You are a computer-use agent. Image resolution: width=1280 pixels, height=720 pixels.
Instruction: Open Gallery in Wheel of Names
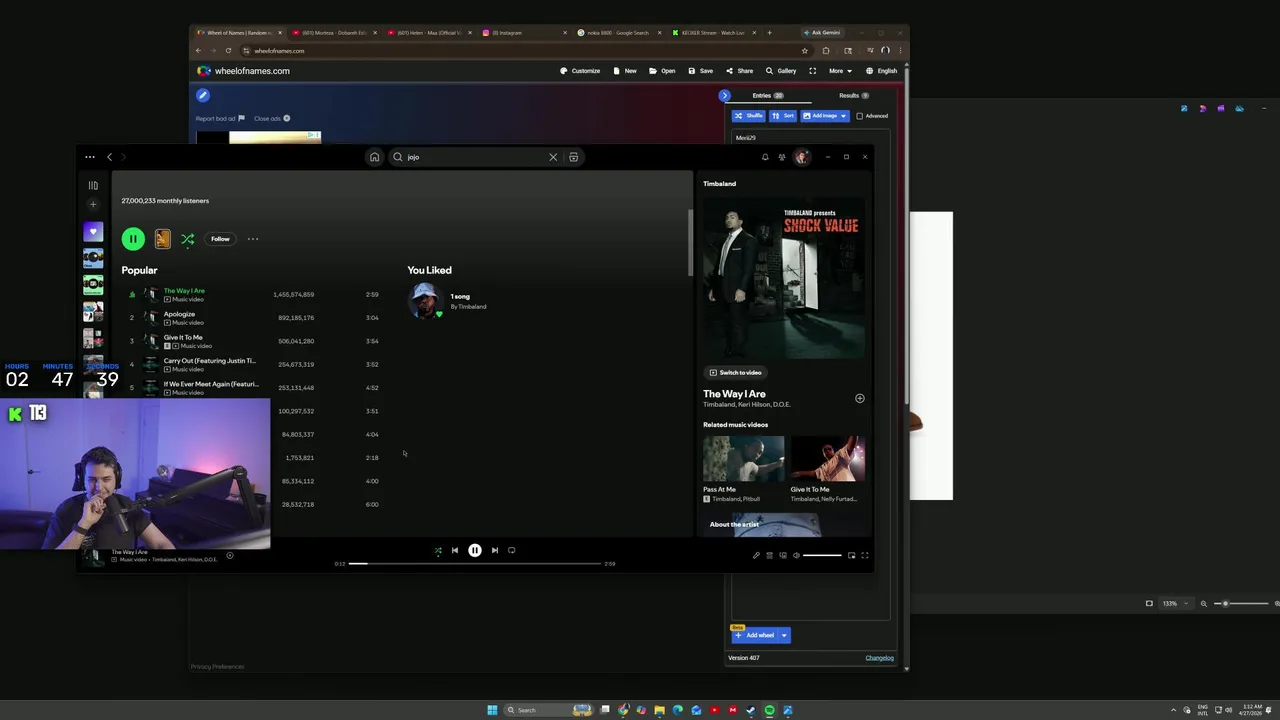781,71
